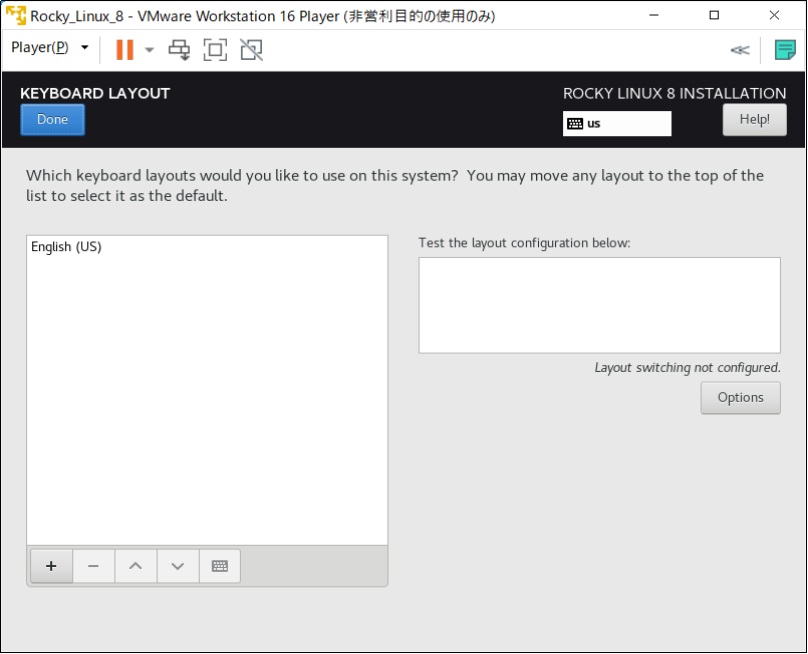Collapse the Player toolbar with double chevrons
The image size is (808, 654).
pyautogui.click(x=739, y=48)
